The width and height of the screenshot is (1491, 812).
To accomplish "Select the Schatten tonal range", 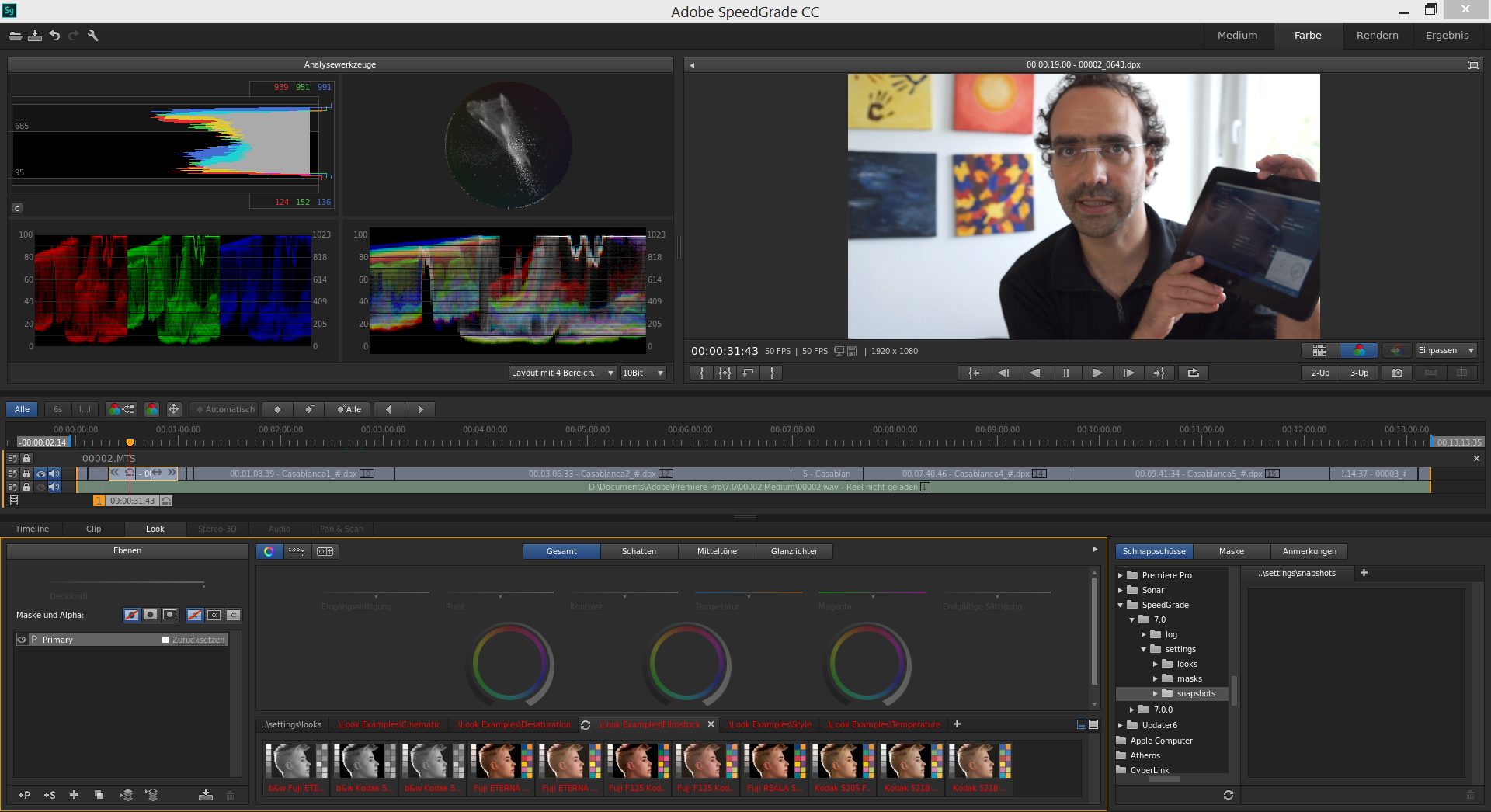I will [x=639, y=551].
